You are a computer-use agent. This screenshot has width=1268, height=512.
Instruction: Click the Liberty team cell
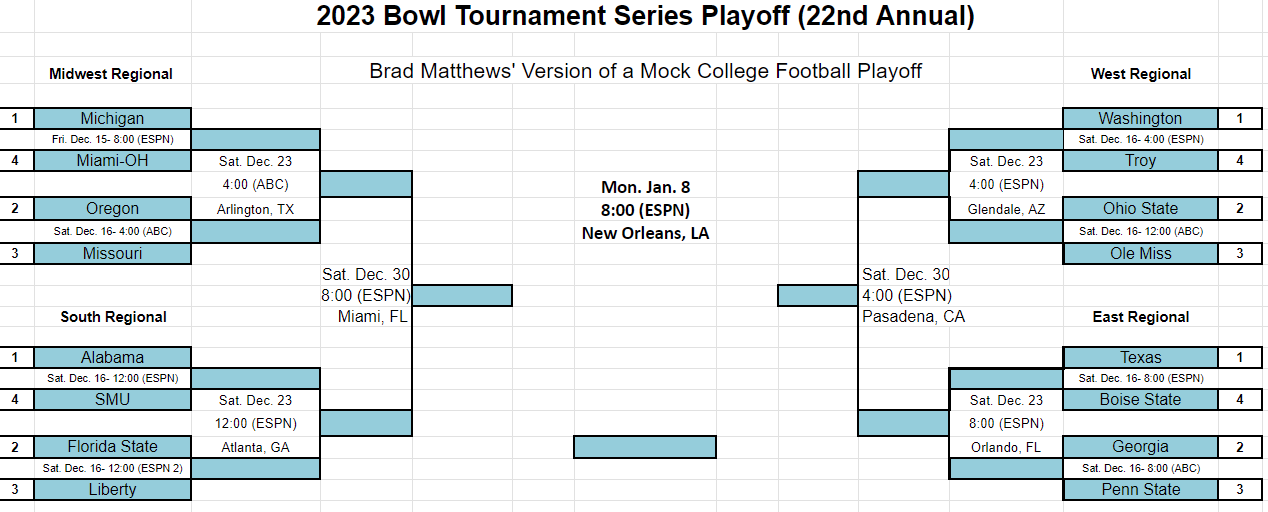point(112,489)
